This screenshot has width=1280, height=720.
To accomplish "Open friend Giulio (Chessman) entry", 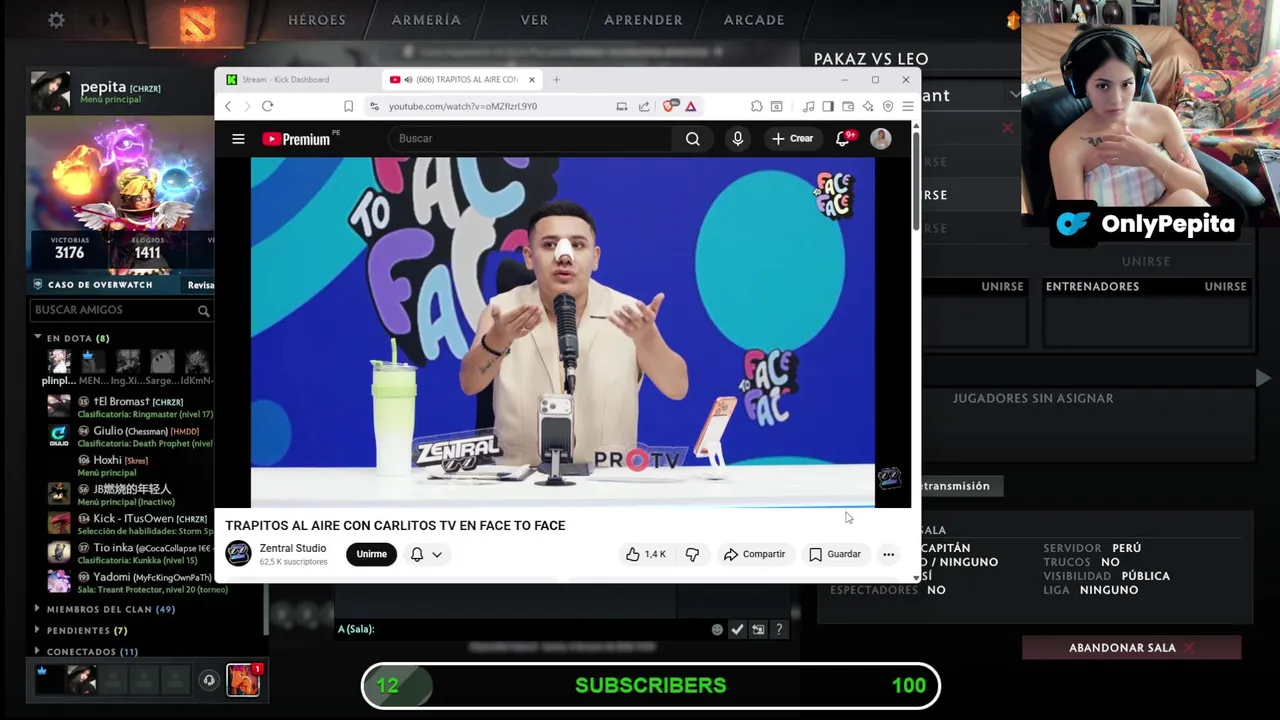I will click(130, 436).
